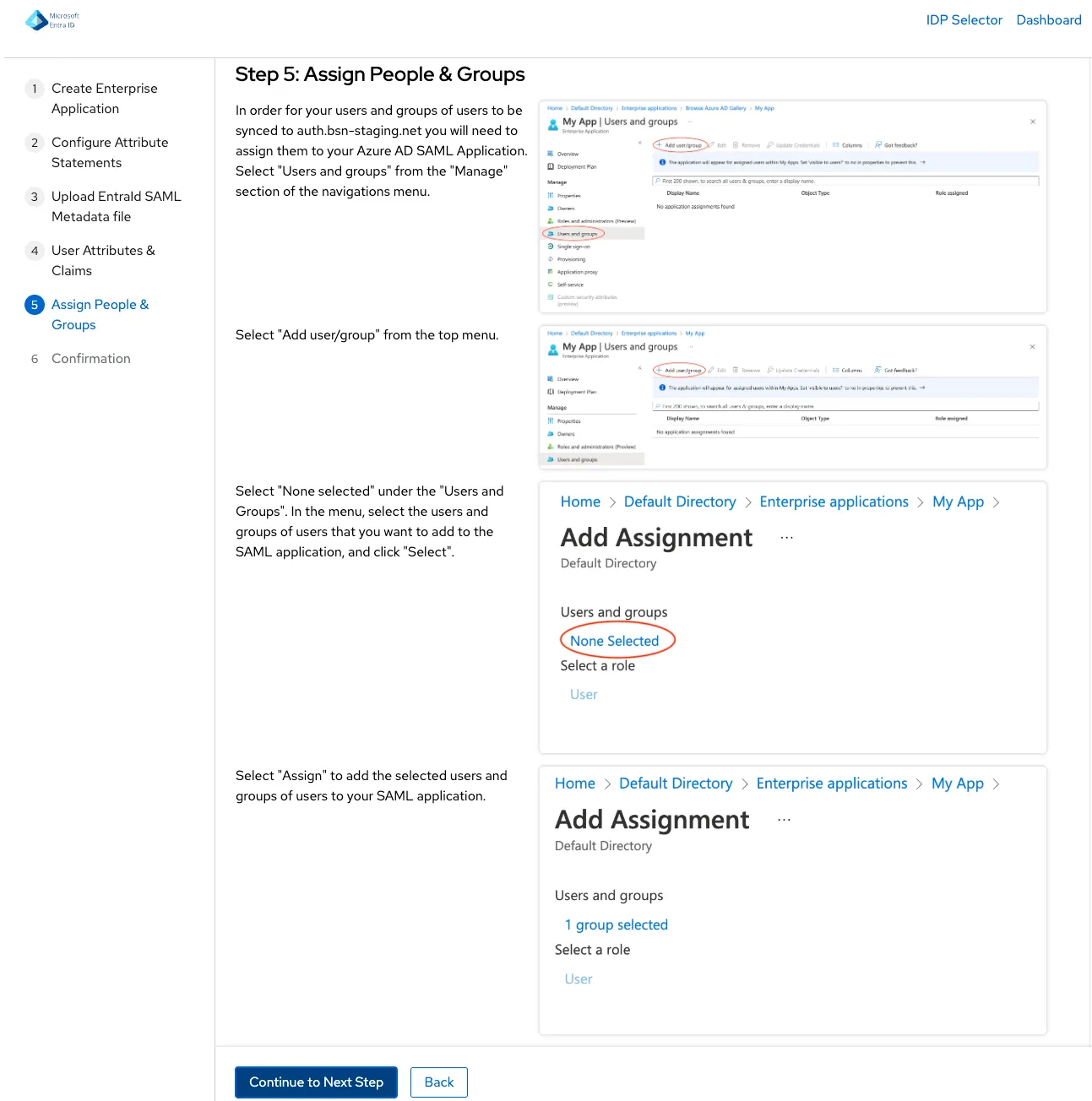Click Continue to Next Step button
This screenshot has height=1101, width=1092.
pyautogui.click(x=316, y=1082)
